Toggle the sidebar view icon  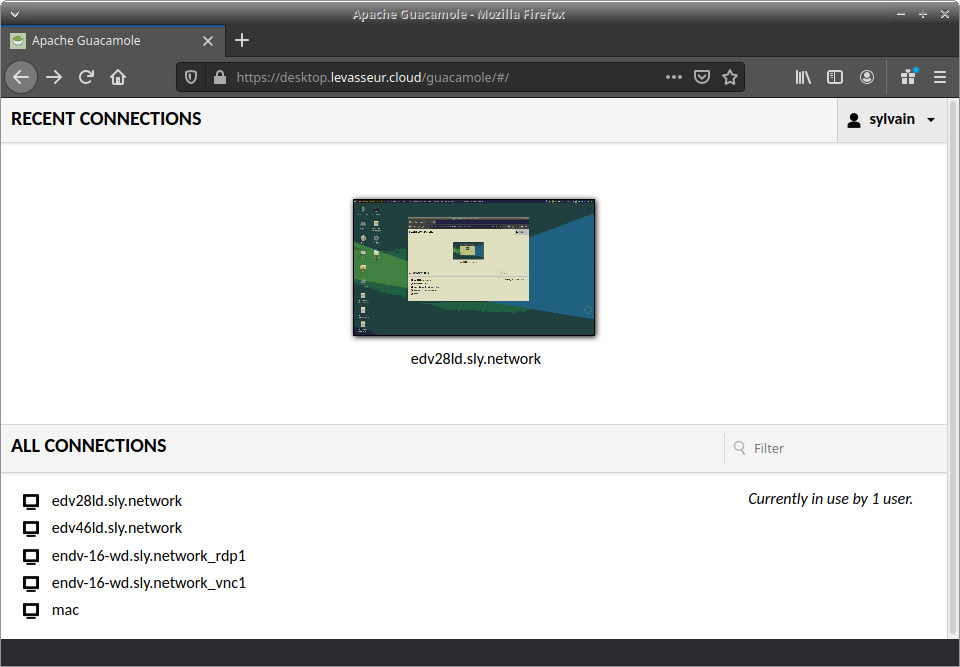(834, 77)
